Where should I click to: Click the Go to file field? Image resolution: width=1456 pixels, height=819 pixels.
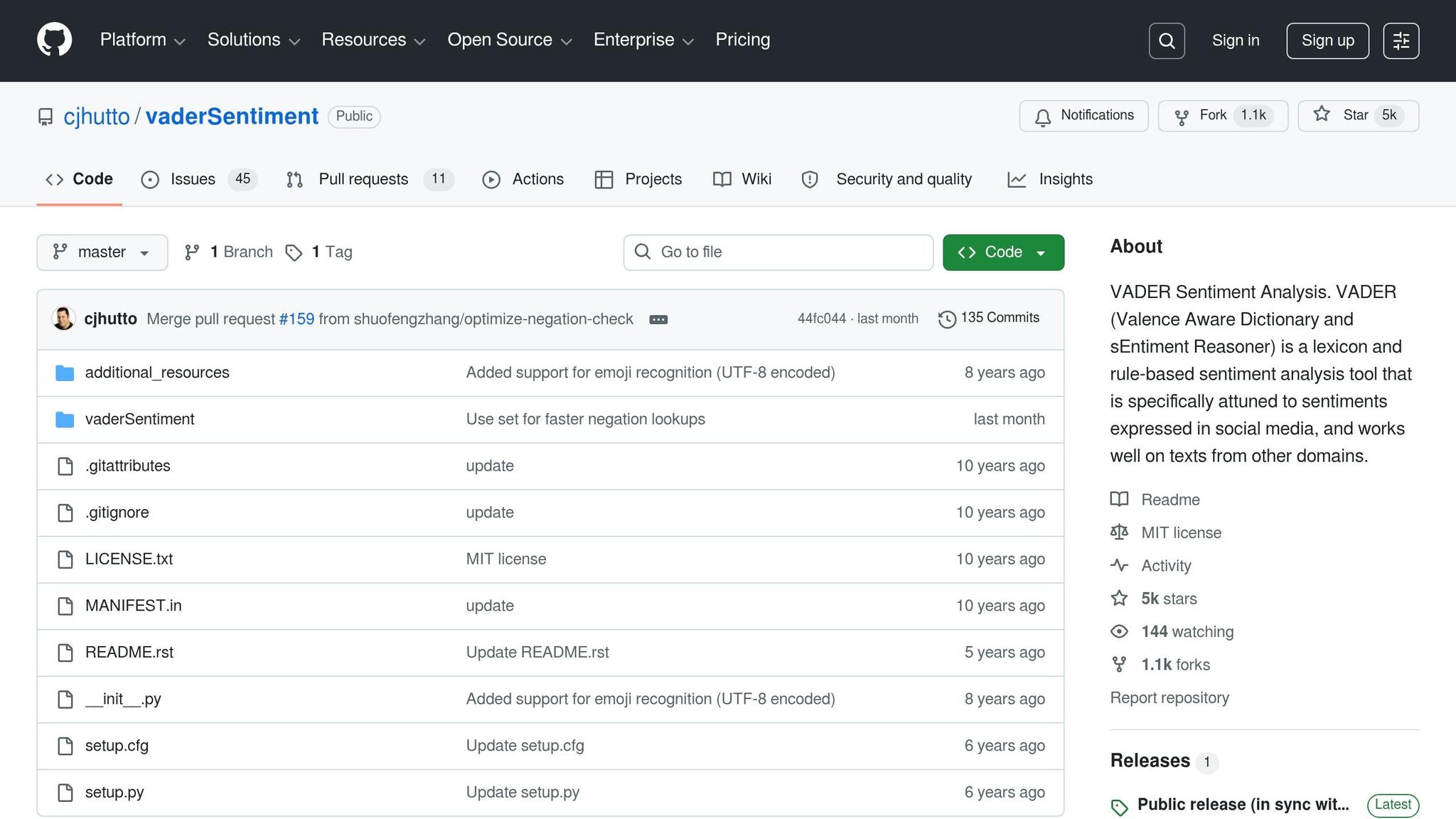tap(778, 252)
